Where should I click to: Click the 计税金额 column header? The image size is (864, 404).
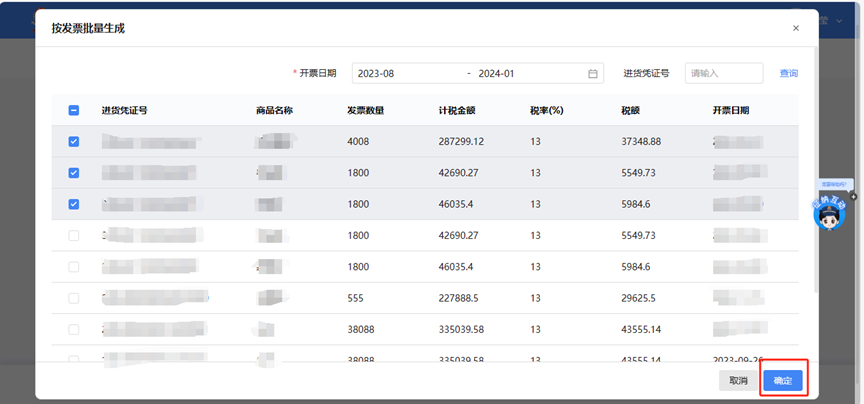pyautogui.click(x=457, y=110)
